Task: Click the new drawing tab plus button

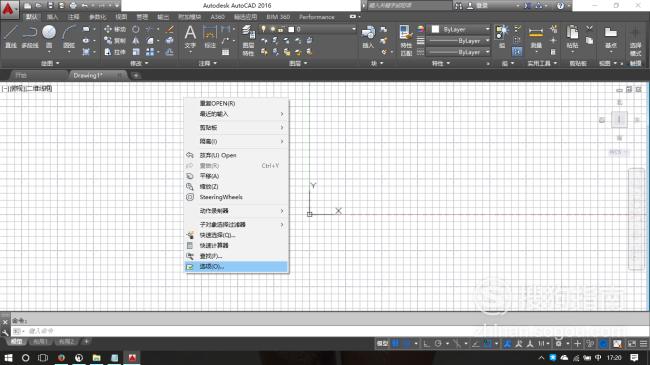Action: 136,75
